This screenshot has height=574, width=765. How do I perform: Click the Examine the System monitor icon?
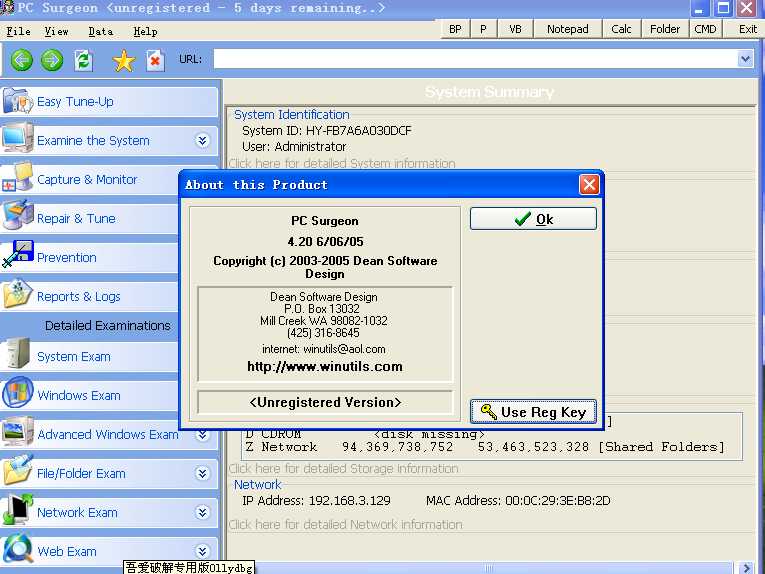pyautogui.click(x=18, y=139)
